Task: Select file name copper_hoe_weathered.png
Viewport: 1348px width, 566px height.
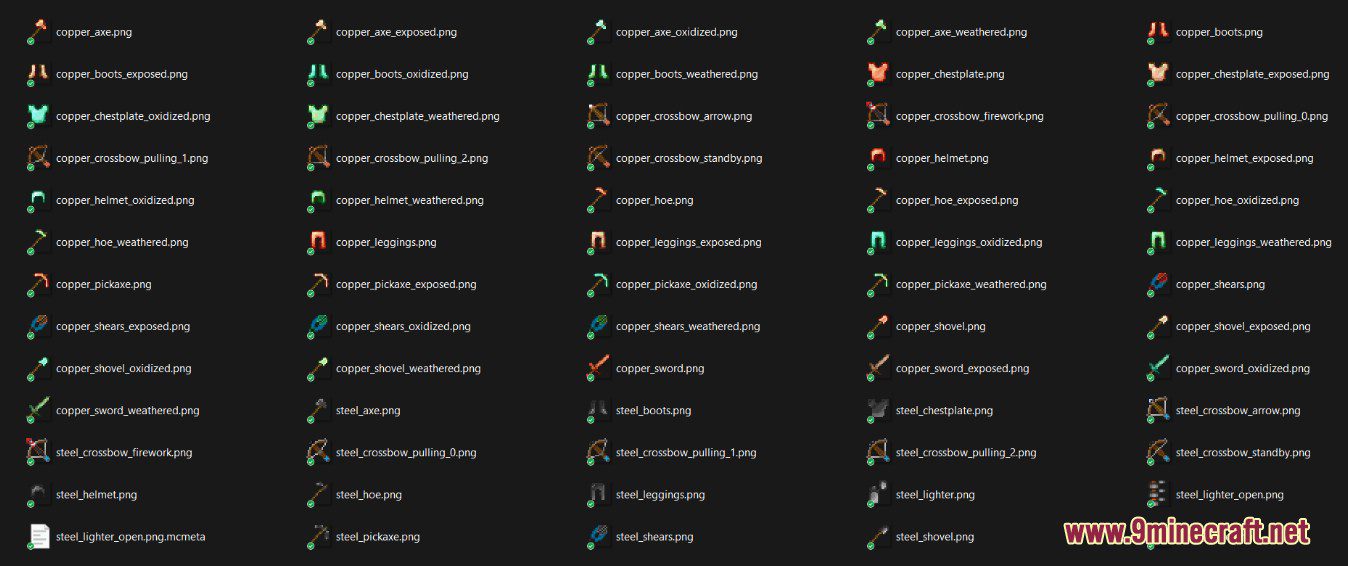Action: 122,242
